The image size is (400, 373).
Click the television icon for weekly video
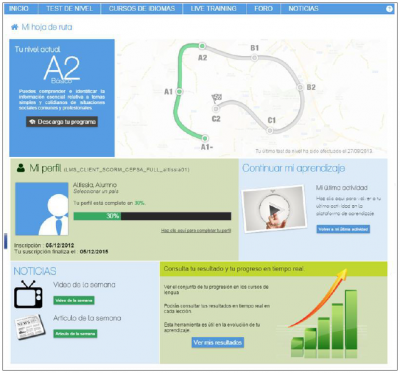[x=28, y=294]
